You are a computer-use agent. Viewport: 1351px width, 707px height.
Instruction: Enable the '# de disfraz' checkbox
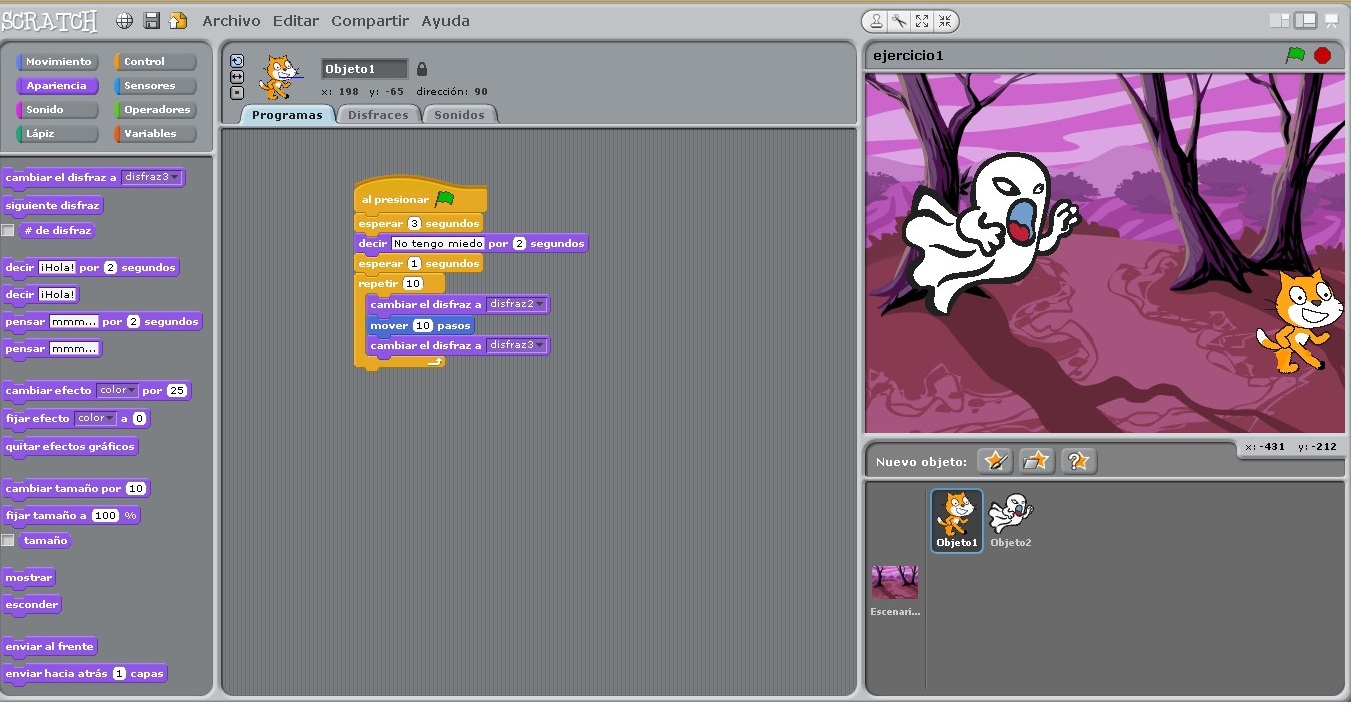coord(8,231)
